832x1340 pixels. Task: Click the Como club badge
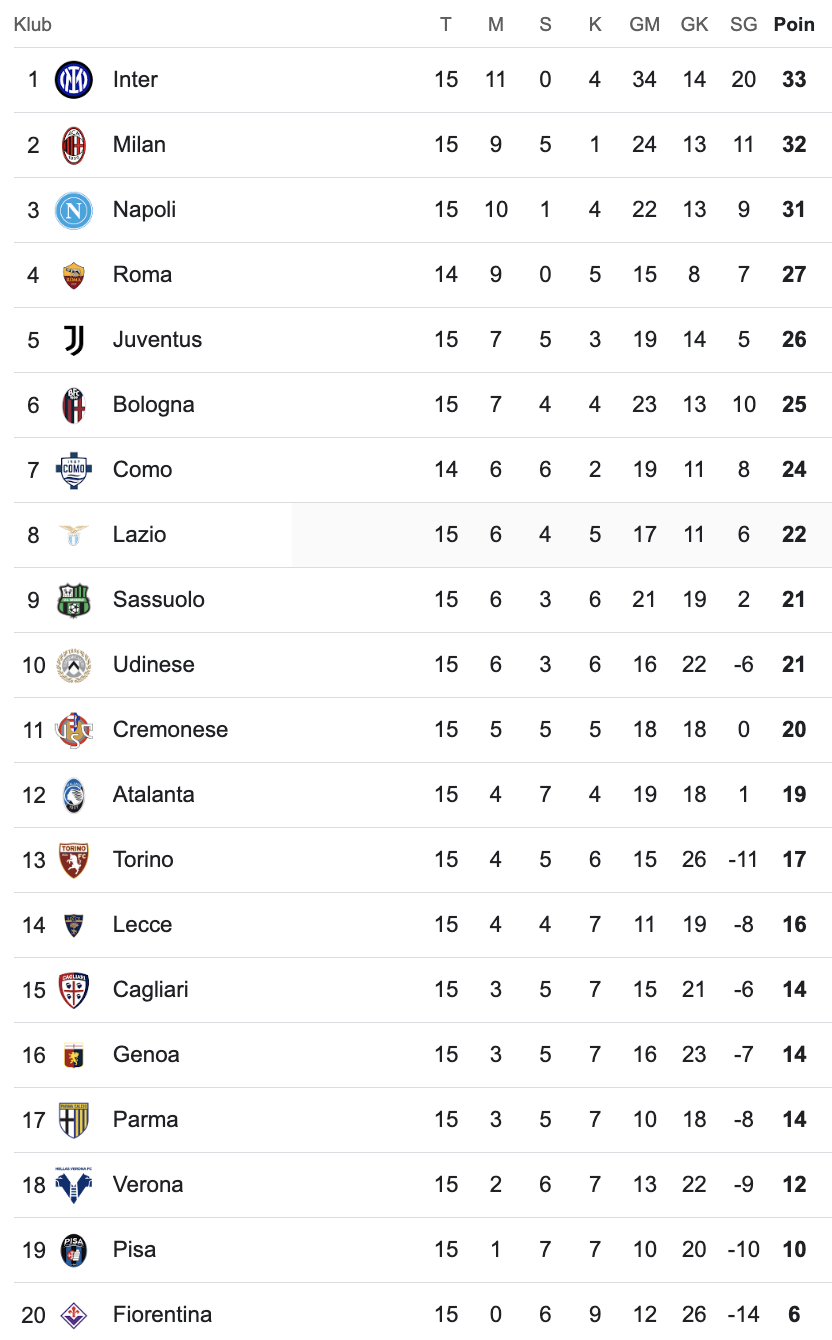(x=74, y=470)
